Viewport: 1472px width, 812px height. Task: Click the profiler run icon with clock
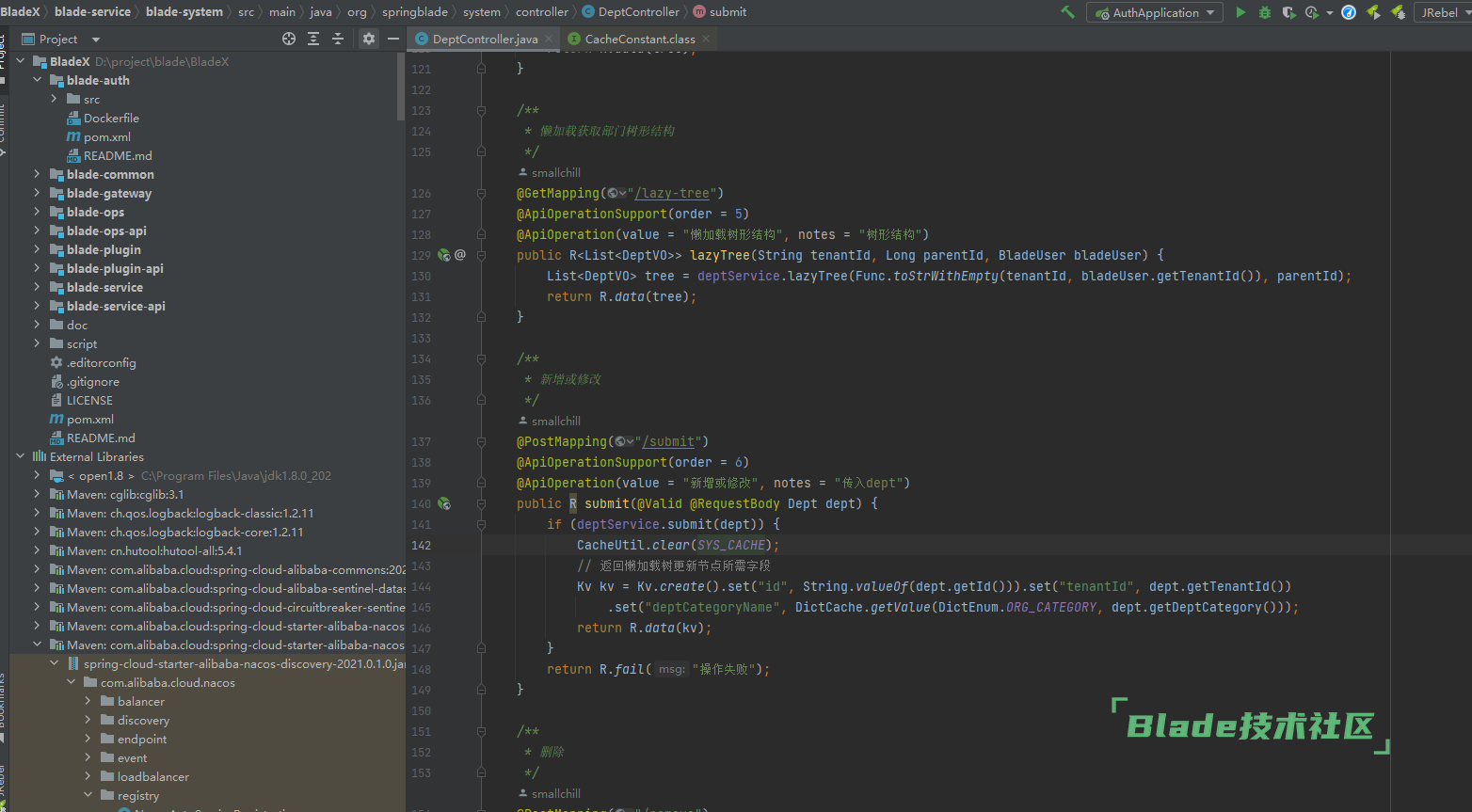coord(1312,12)
